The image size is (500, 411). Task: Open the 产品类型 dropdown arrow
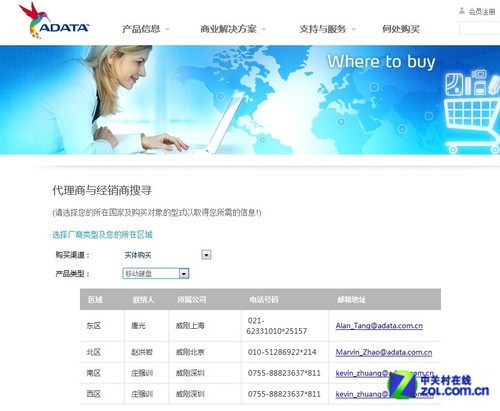coord(184,274)
